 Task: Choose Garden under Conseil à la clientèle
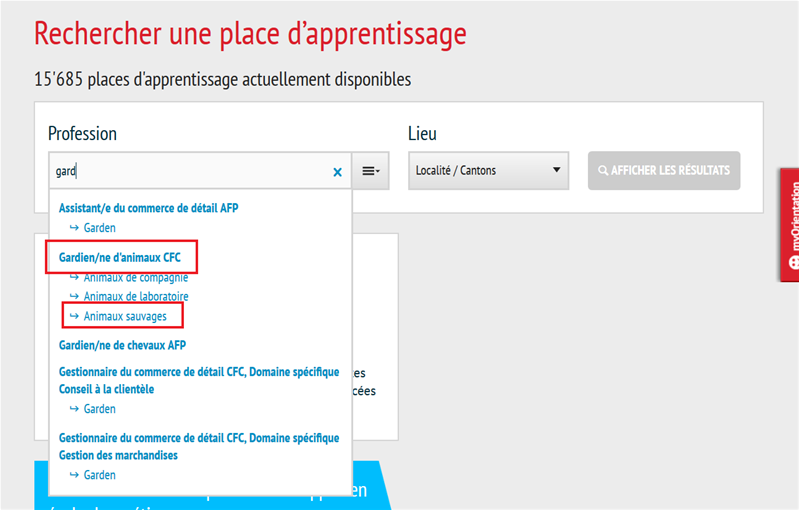(x=99, y=409)
